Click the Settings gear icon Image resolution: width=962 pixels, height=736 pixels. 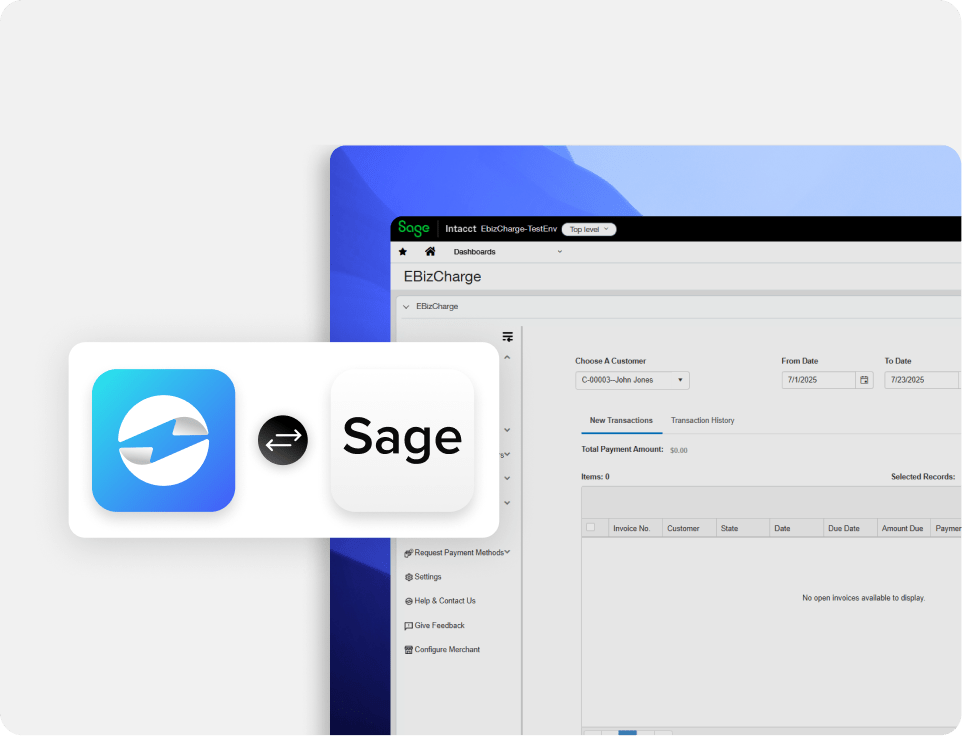coord(409,577)
